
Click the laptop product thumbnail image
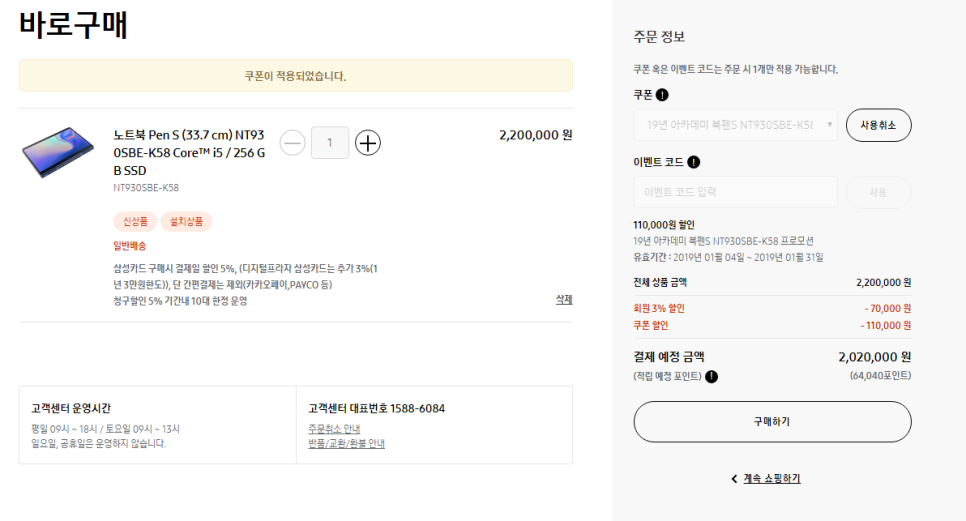[58, 152]
